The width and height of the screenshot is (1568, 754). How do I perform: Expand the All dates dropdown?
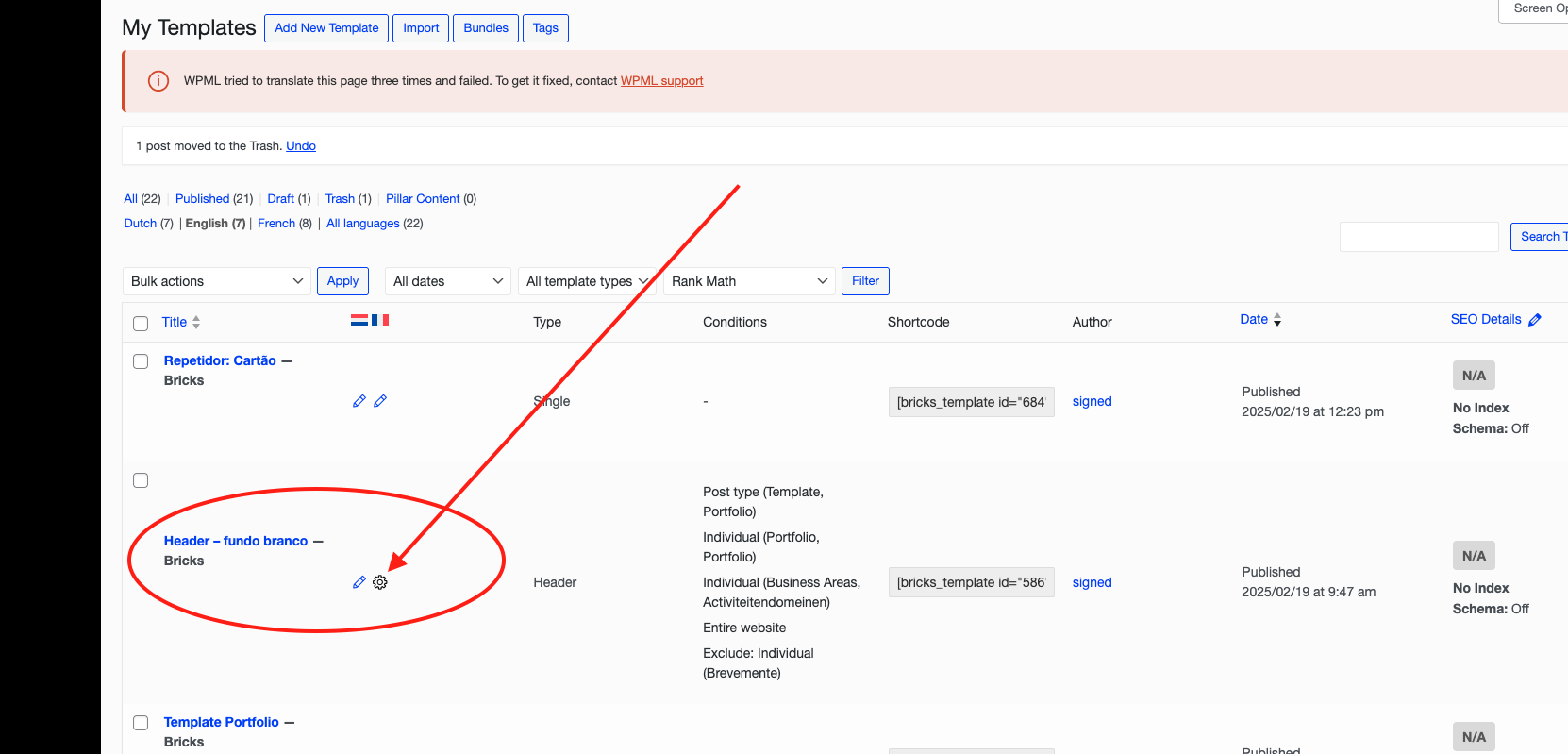(447, 281)
